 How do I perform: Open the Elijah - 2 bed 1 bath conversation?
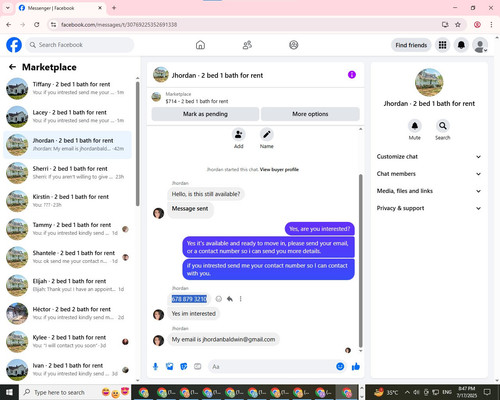pos(68,285)
